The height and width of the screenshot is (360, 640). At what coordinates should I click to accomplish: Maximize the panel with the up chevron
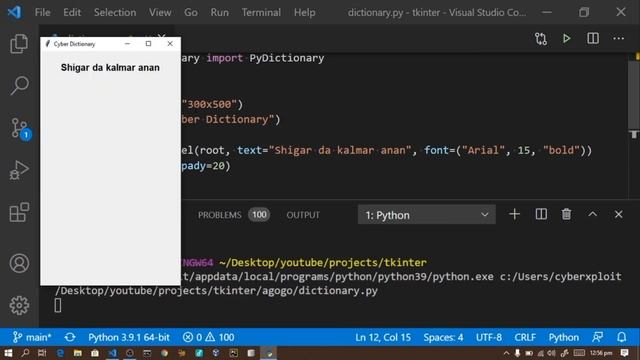[593, 214]
